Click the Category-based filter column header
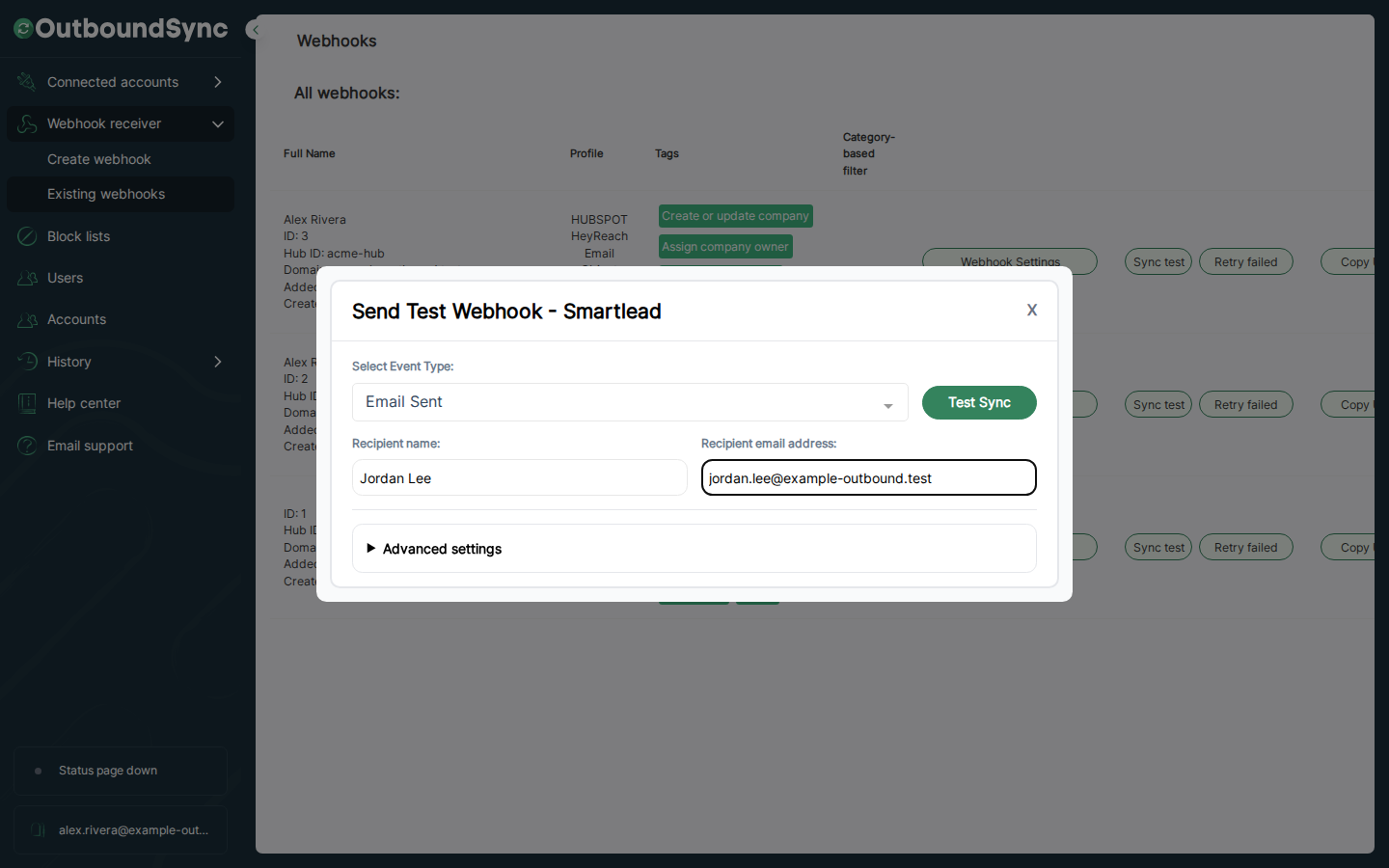1389x868 pixels. point(869,154)
